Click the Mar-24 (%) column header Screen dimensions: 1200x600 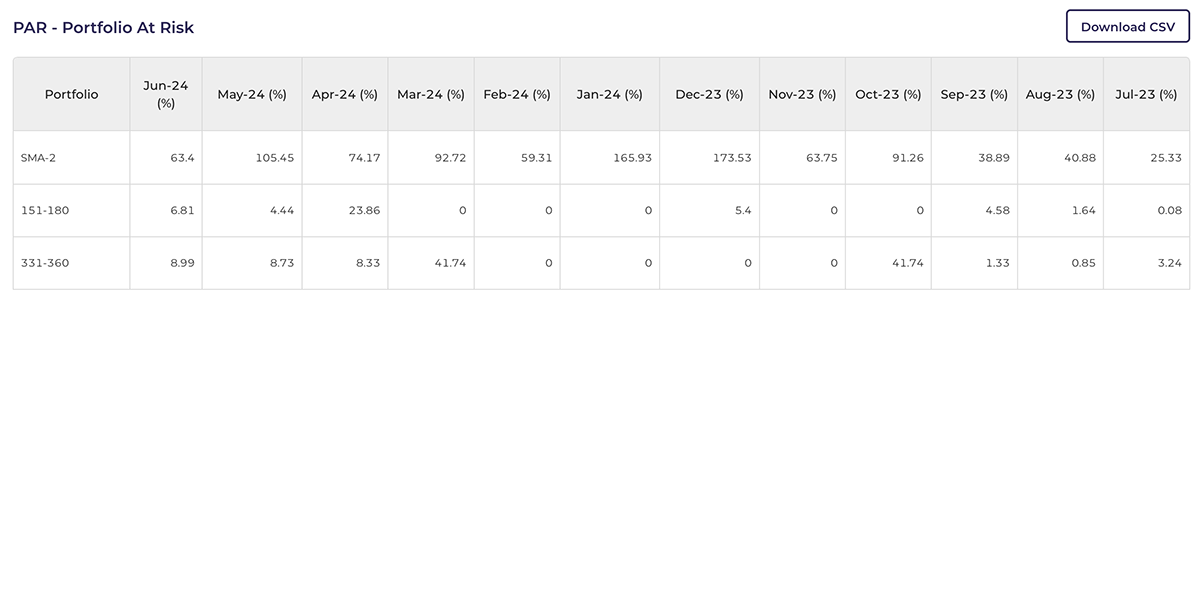coord(430,93)
